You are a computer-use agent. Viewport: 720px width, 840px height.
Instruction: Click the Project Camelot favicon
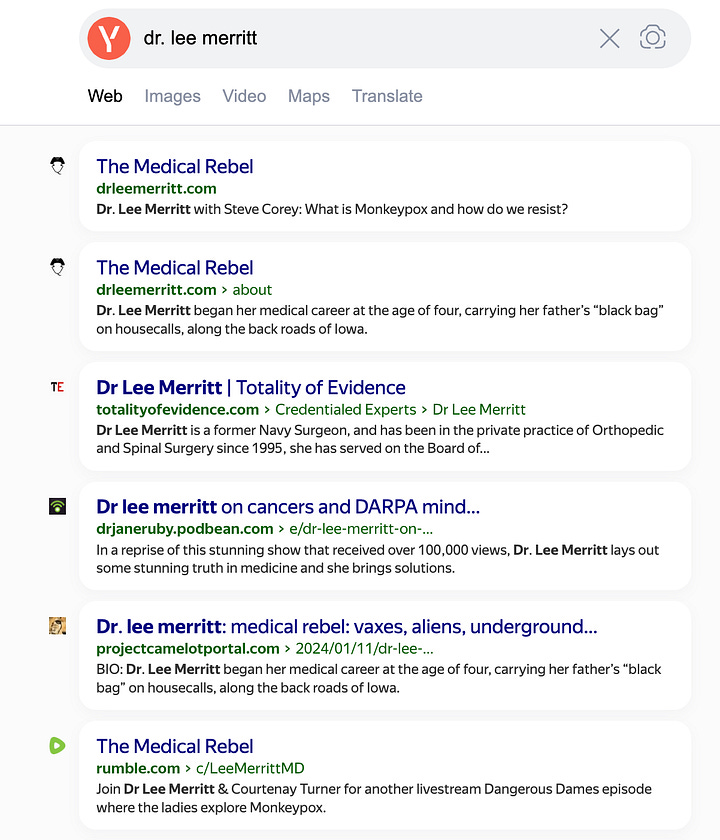[57, 626]
